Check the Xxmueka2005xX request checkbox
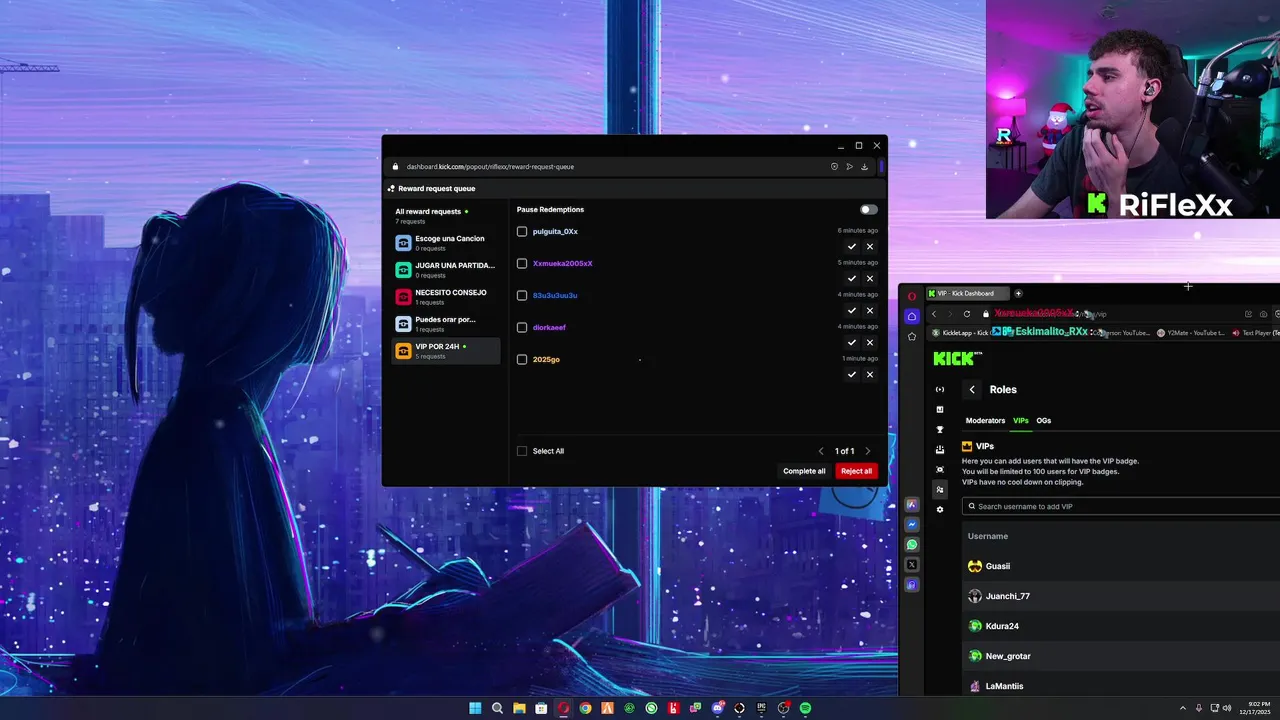 click(522, 264)
